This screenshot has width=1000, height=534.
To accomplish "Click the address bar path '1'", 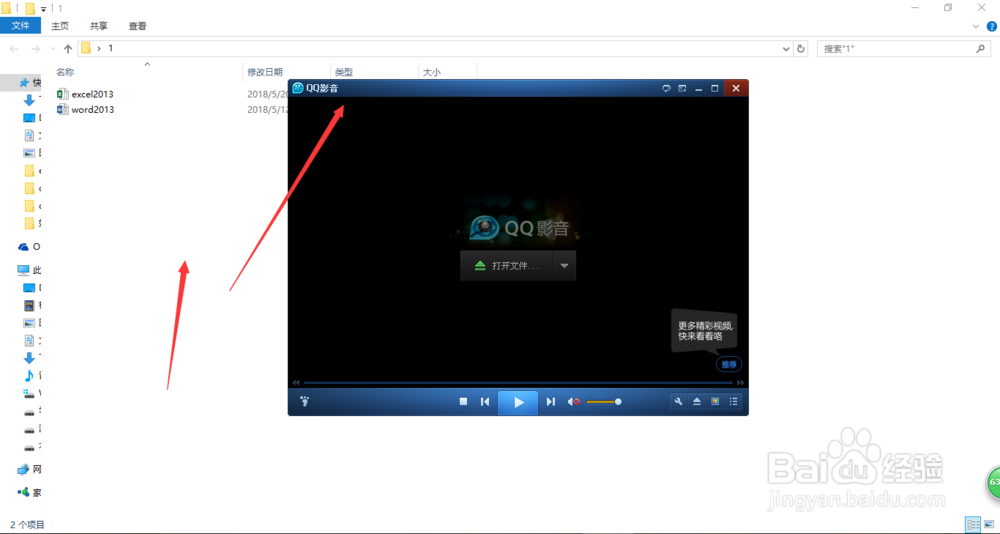I will click(110, 48).
